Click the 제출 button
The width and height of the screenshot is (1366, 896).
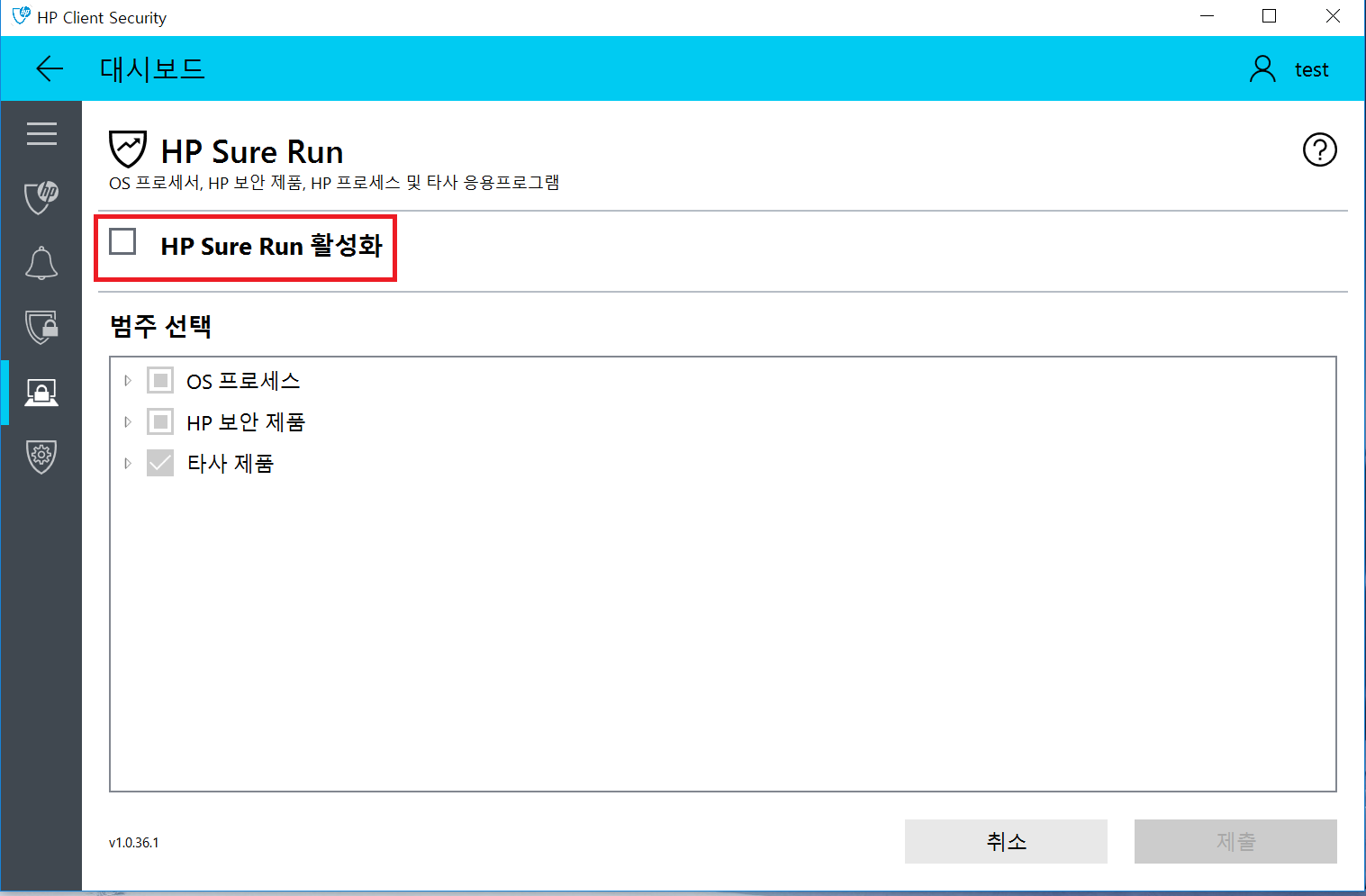(x=1235, y=841)
